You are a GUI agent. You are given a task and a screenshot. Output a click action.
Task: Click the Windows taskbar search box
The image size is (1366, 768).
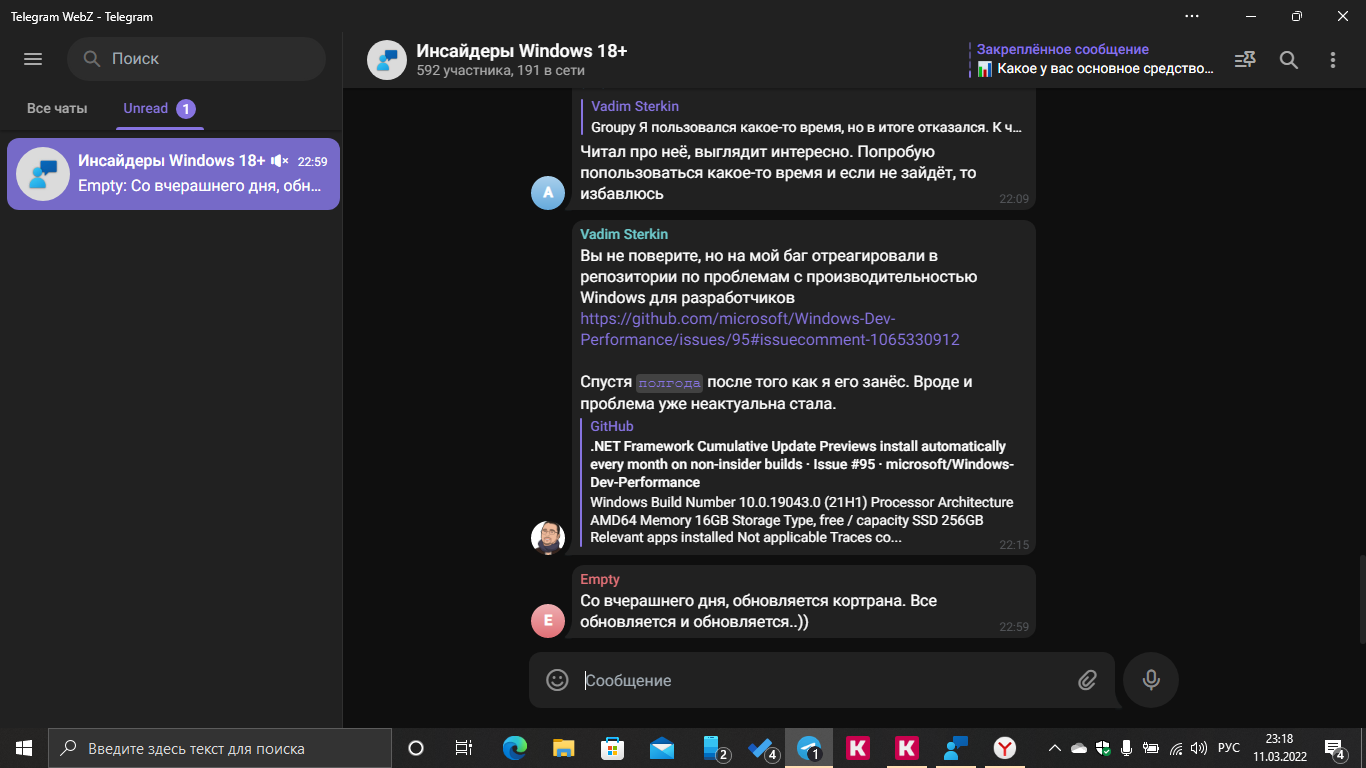[220, 748]
